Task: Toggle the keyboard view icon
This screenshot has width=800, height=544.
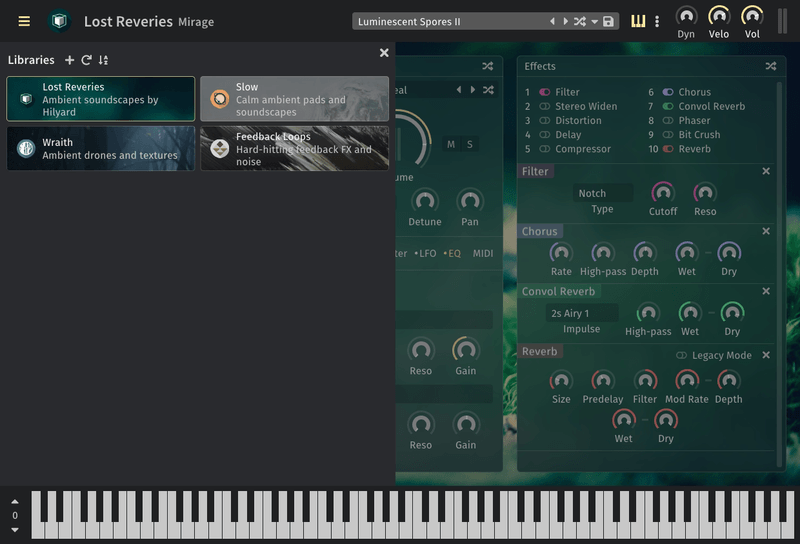Action: point(638,21)
